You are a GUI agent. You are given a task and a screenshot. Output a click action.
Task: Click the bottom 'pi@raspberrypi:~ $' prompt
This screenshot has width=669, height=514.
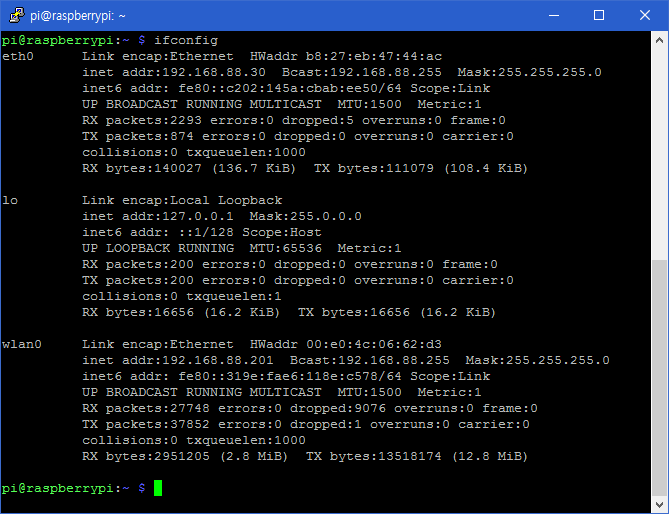[73, 488]
